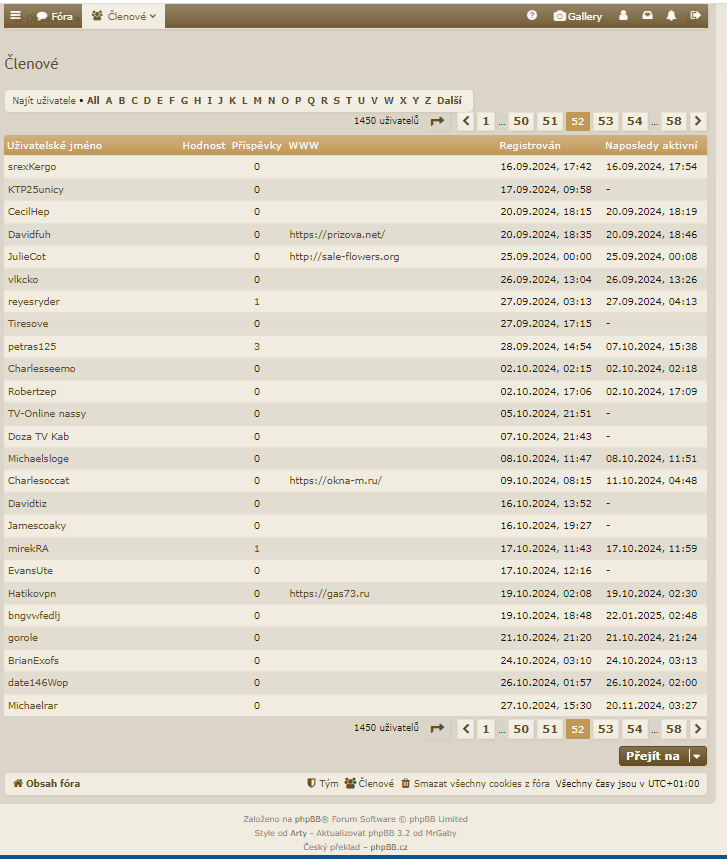Screen dimensions: 727x859
Task: Open the Fóra tab
Action: coord(56,16)
